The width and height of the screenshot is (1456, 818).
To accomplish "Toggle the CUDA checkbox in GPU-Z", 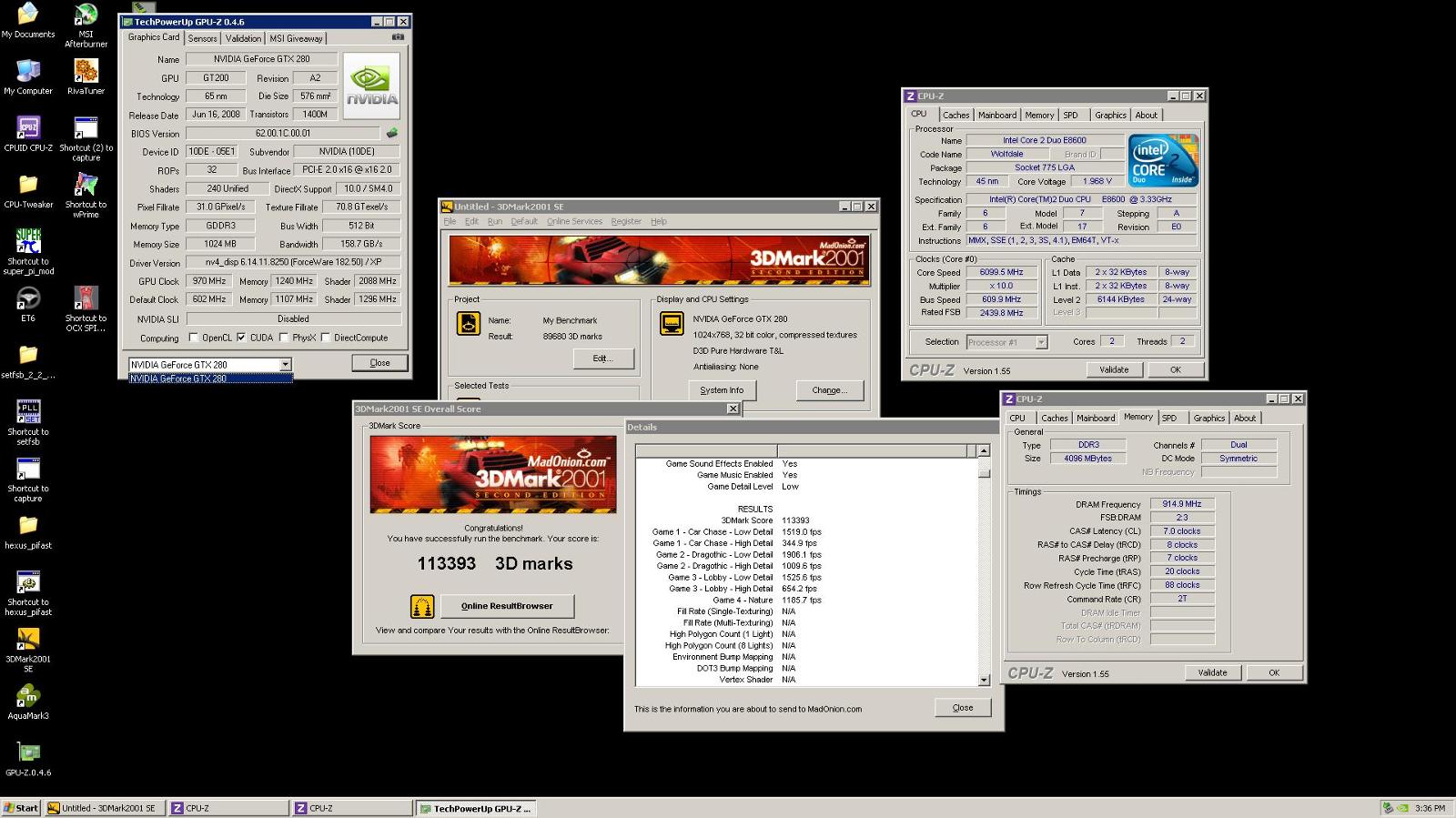I will 241,338.
